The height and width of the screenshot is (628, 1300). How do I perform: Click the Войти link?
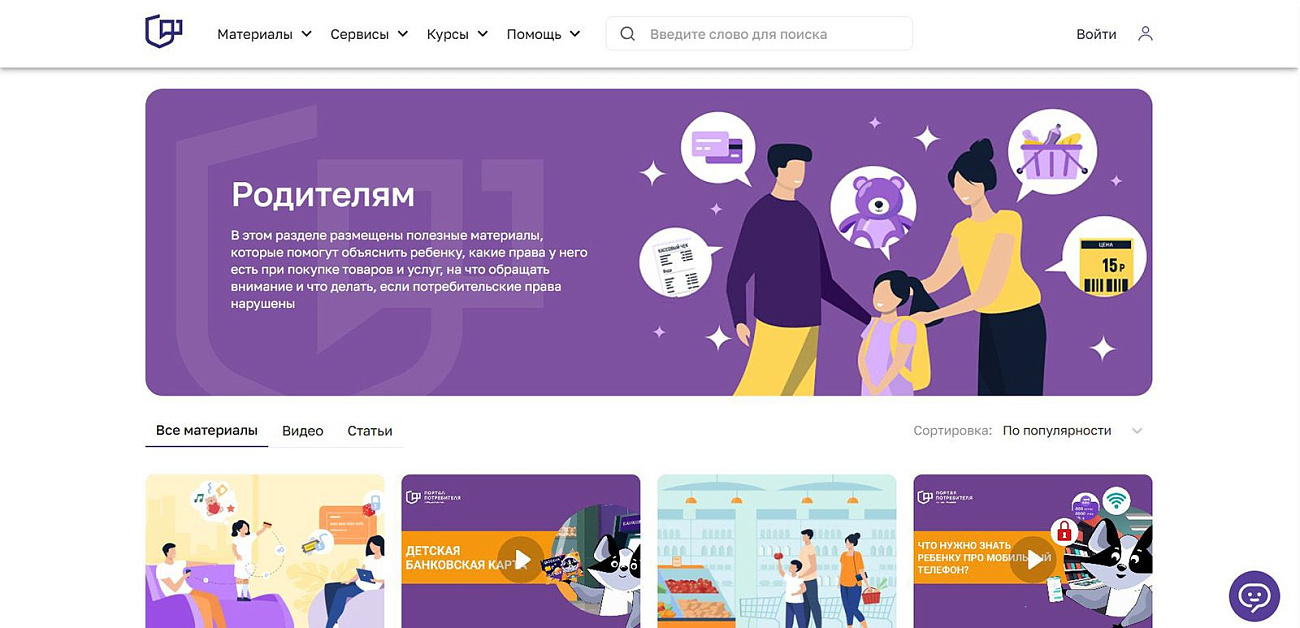(1095, 33)
